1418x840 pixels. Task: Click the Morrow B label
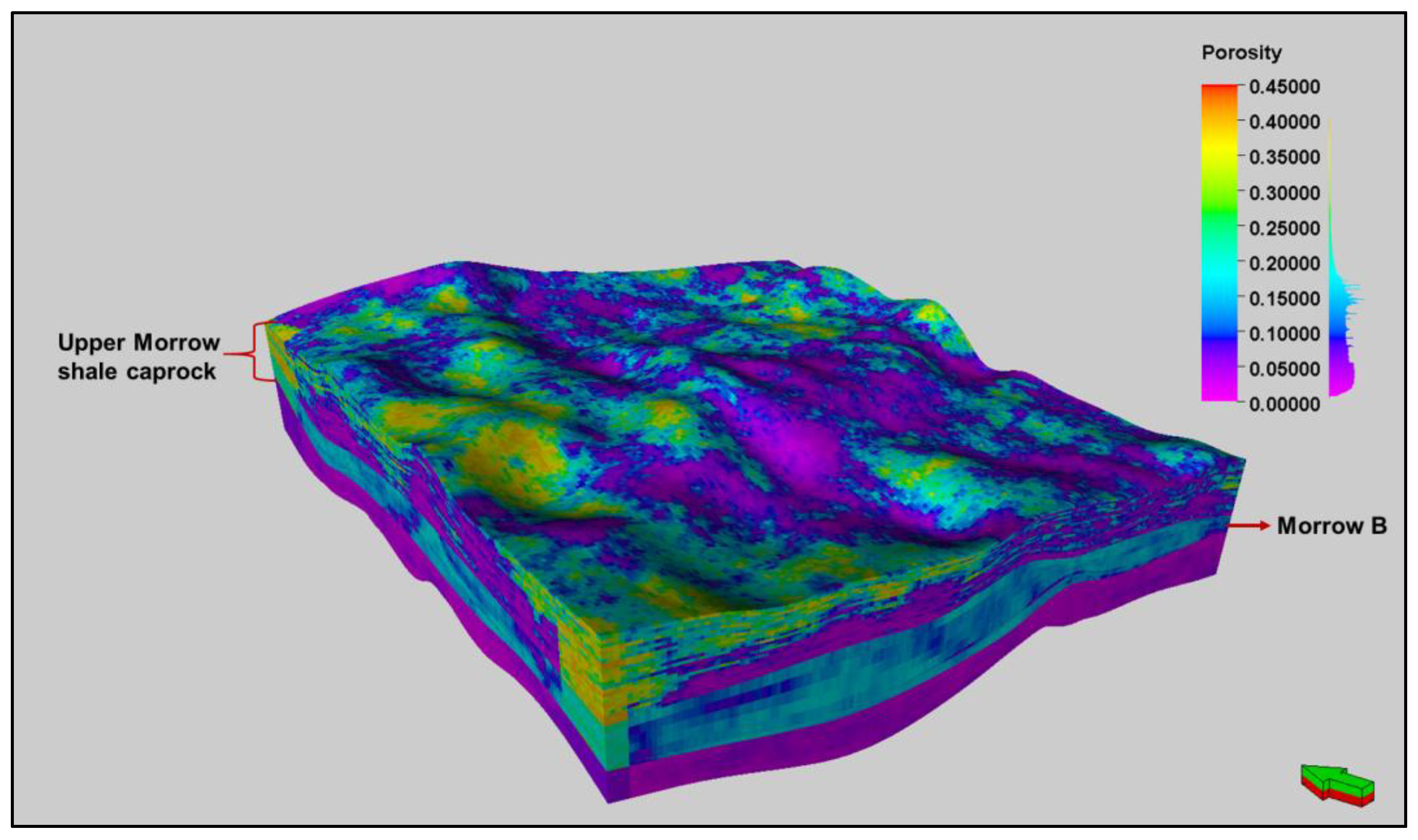(1331, 526)
